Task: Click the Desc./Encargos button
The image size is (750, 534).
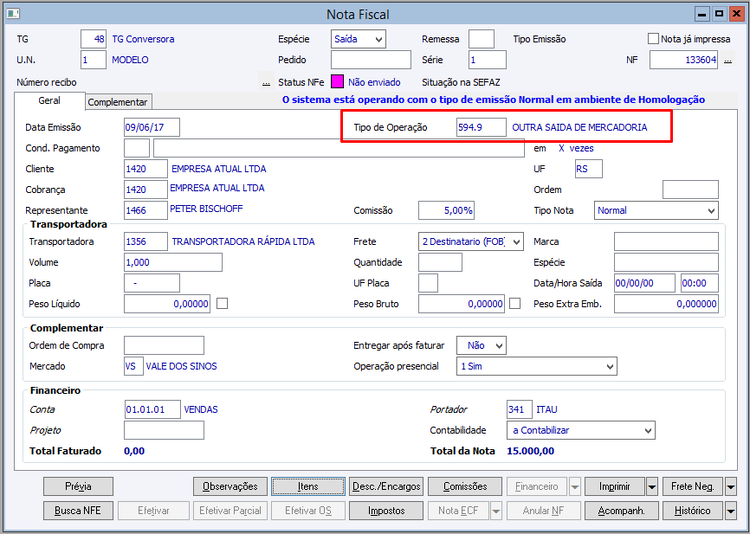Action: pos(386,487)
